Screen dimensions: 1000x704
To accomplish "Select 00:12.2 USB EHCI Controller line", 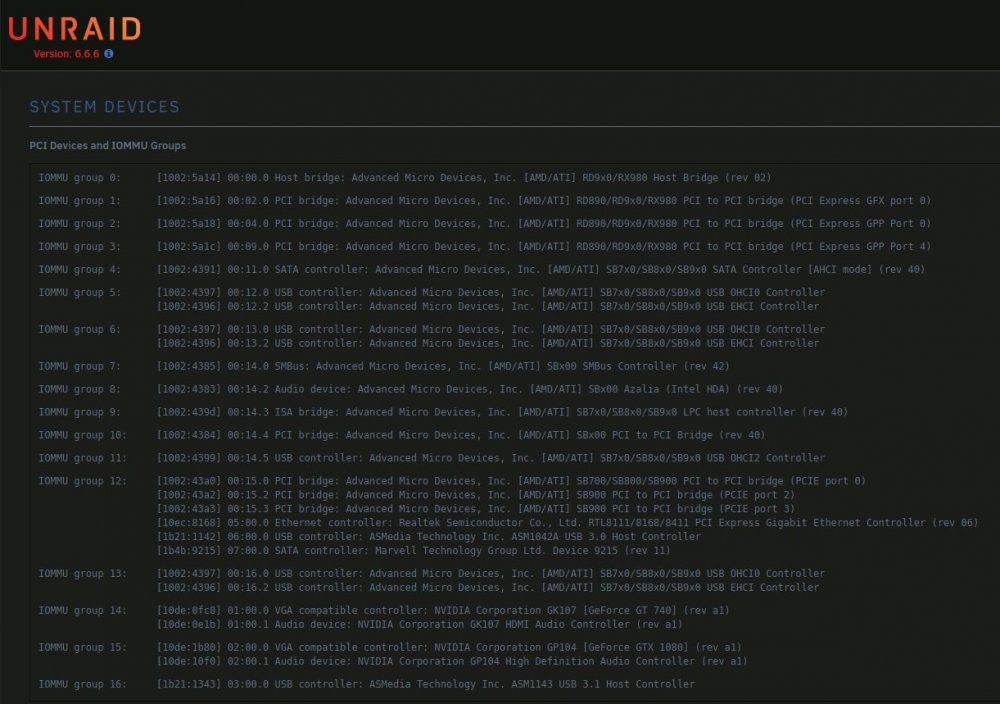I will (x=488, y=306).
